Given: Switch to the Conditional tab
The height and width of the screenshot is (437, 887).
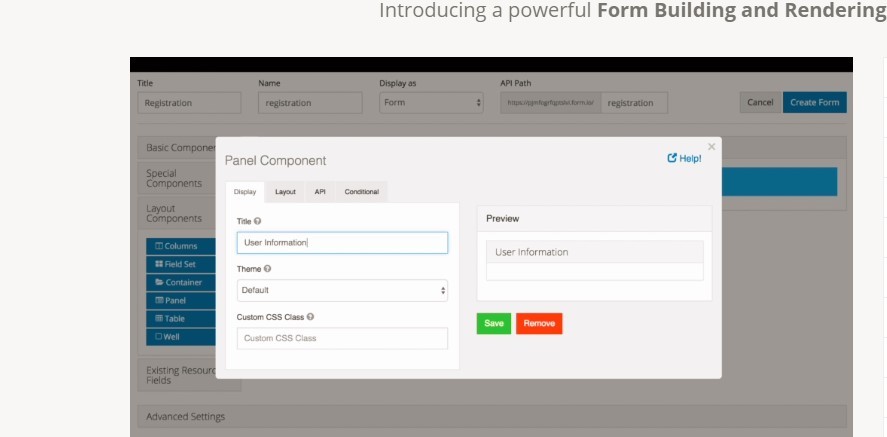Looking at the screenshot, I should point(361,191).
